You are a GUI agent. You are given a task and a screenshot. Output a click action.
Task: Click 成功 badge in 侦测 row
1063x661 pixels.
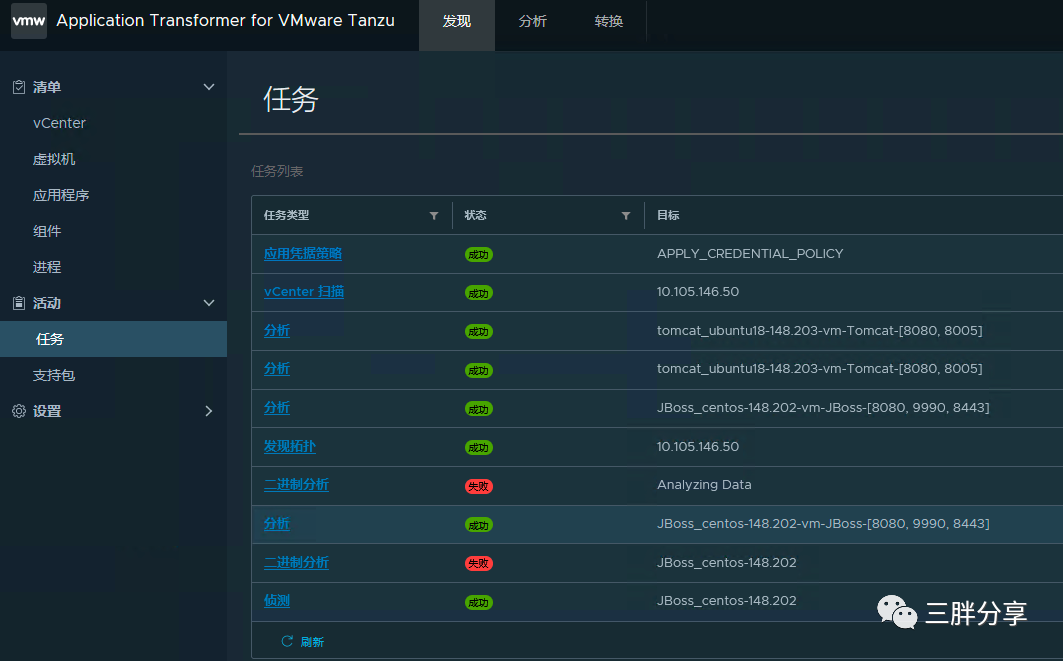click(x=479, y=602)
